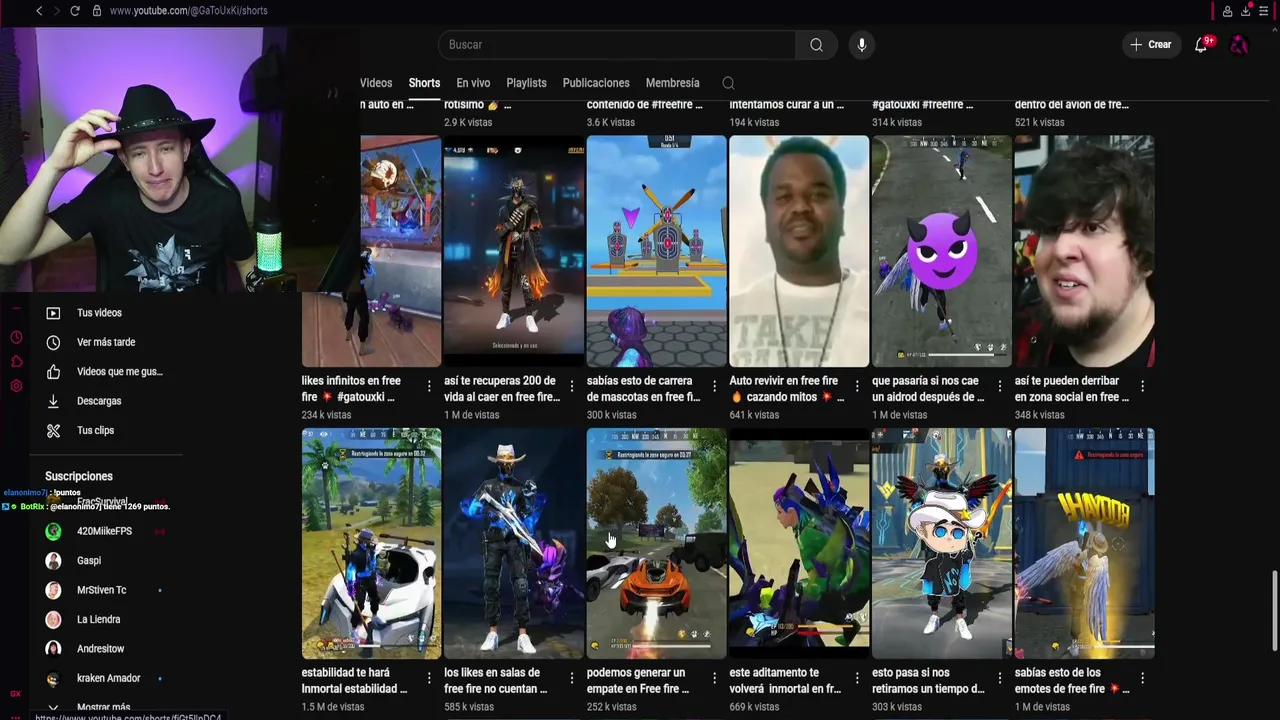Viewport: 1280px width, 720px height.
Task: Click title 'Auto revivir en free fire'
Action: pyautogui.click(x=786, y=389)
